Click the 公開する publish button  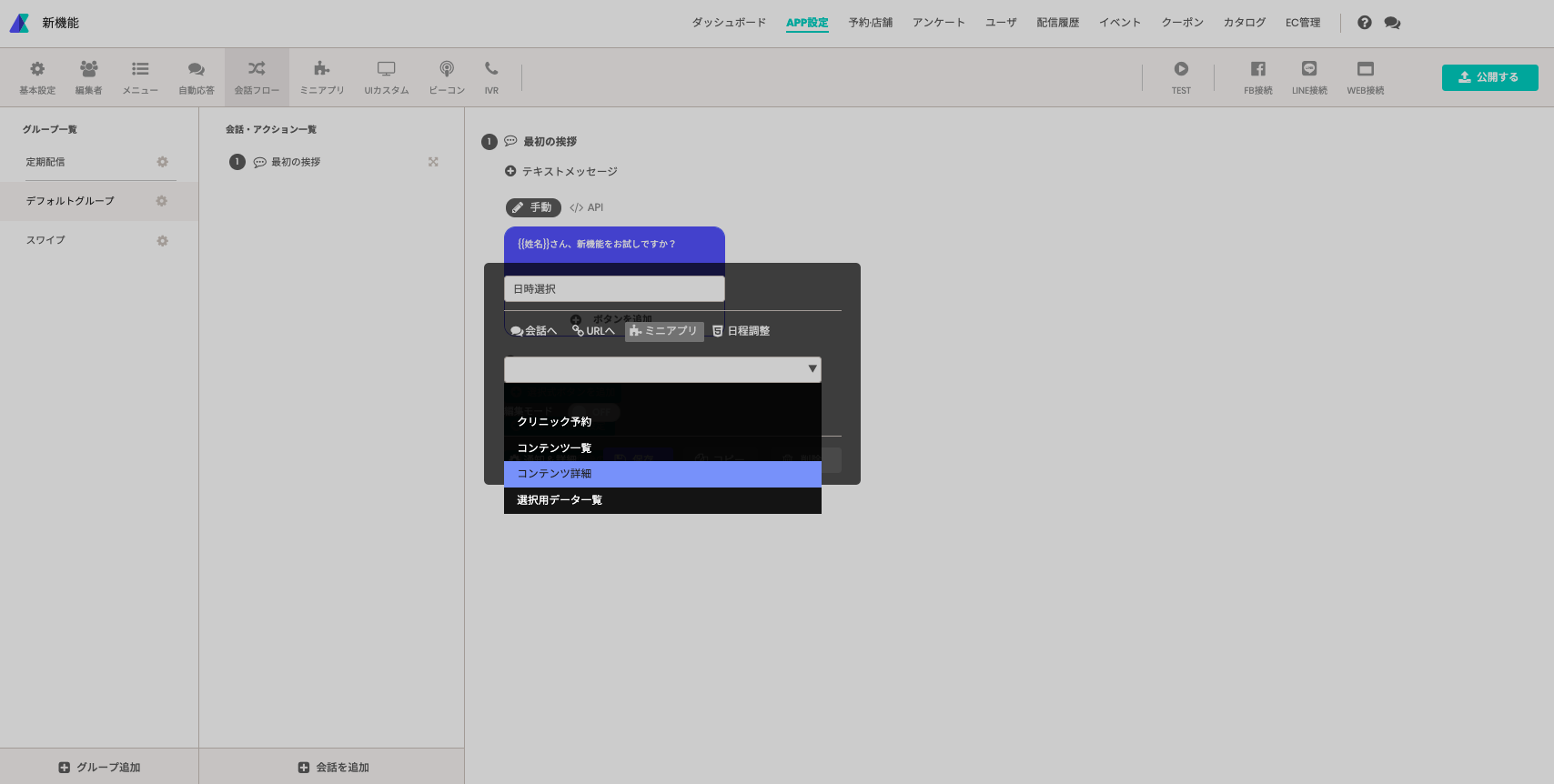pyautogui.click(x=1489, y=77)
